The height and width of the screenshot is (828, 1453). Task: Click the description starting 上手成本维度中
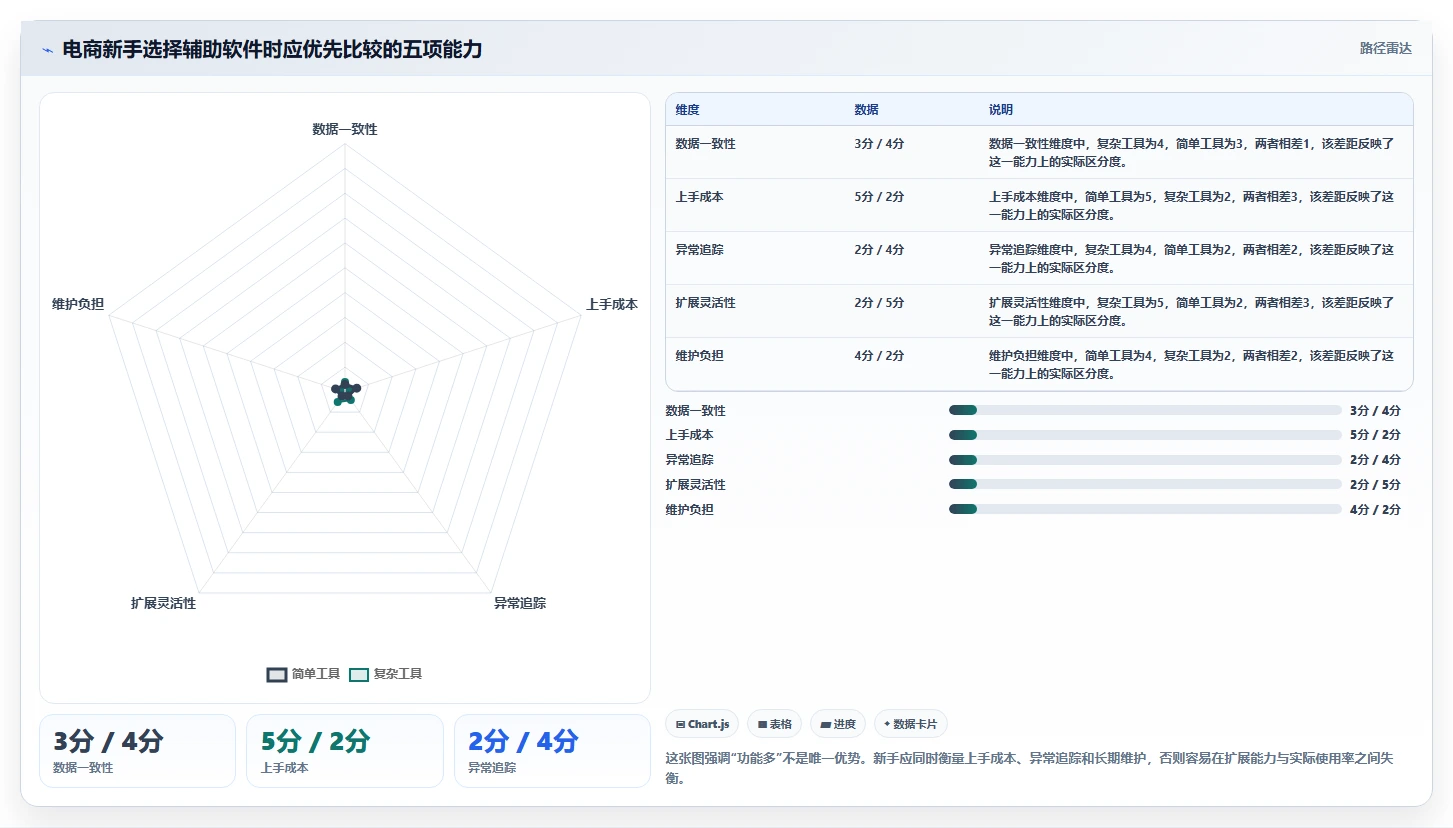point(1191,205)
